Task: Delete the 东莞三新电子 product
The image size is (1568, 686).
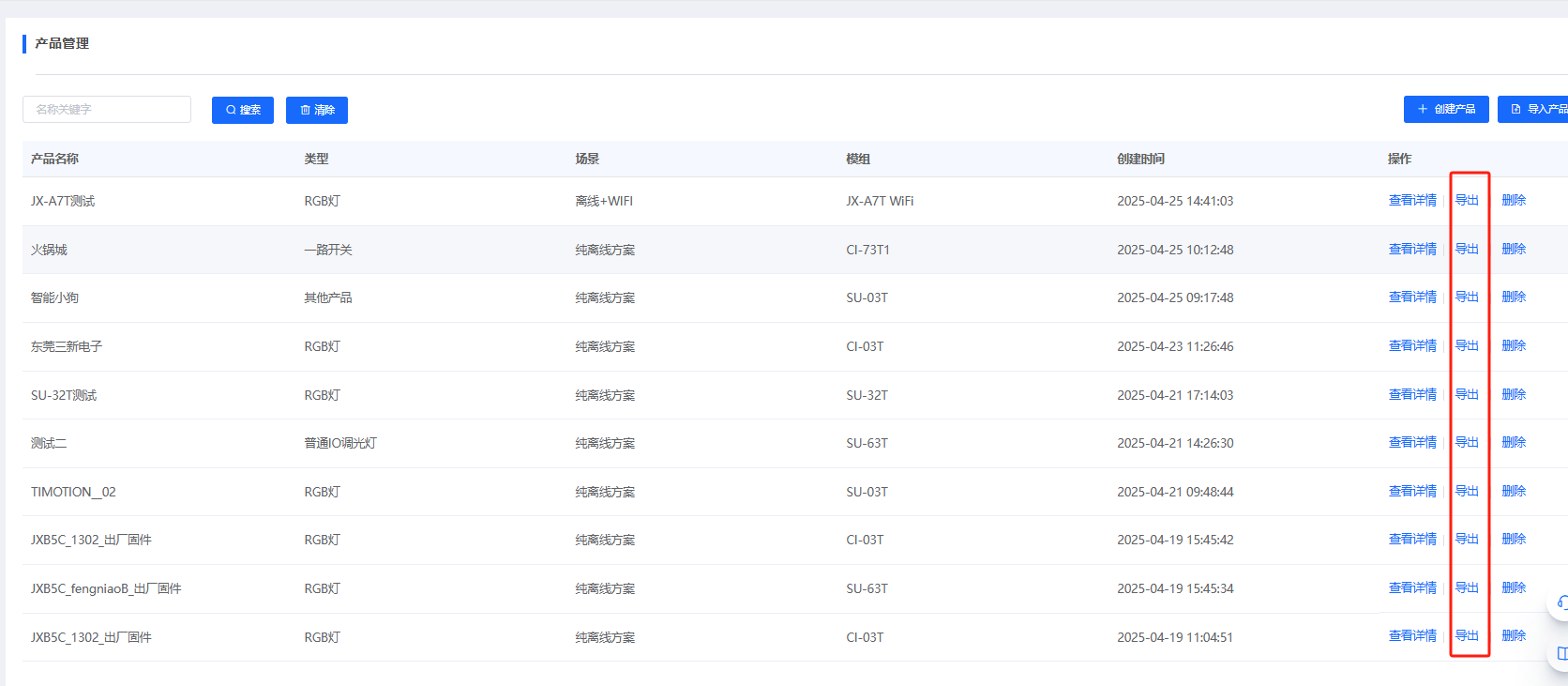Action: [x=1514, y=346]
